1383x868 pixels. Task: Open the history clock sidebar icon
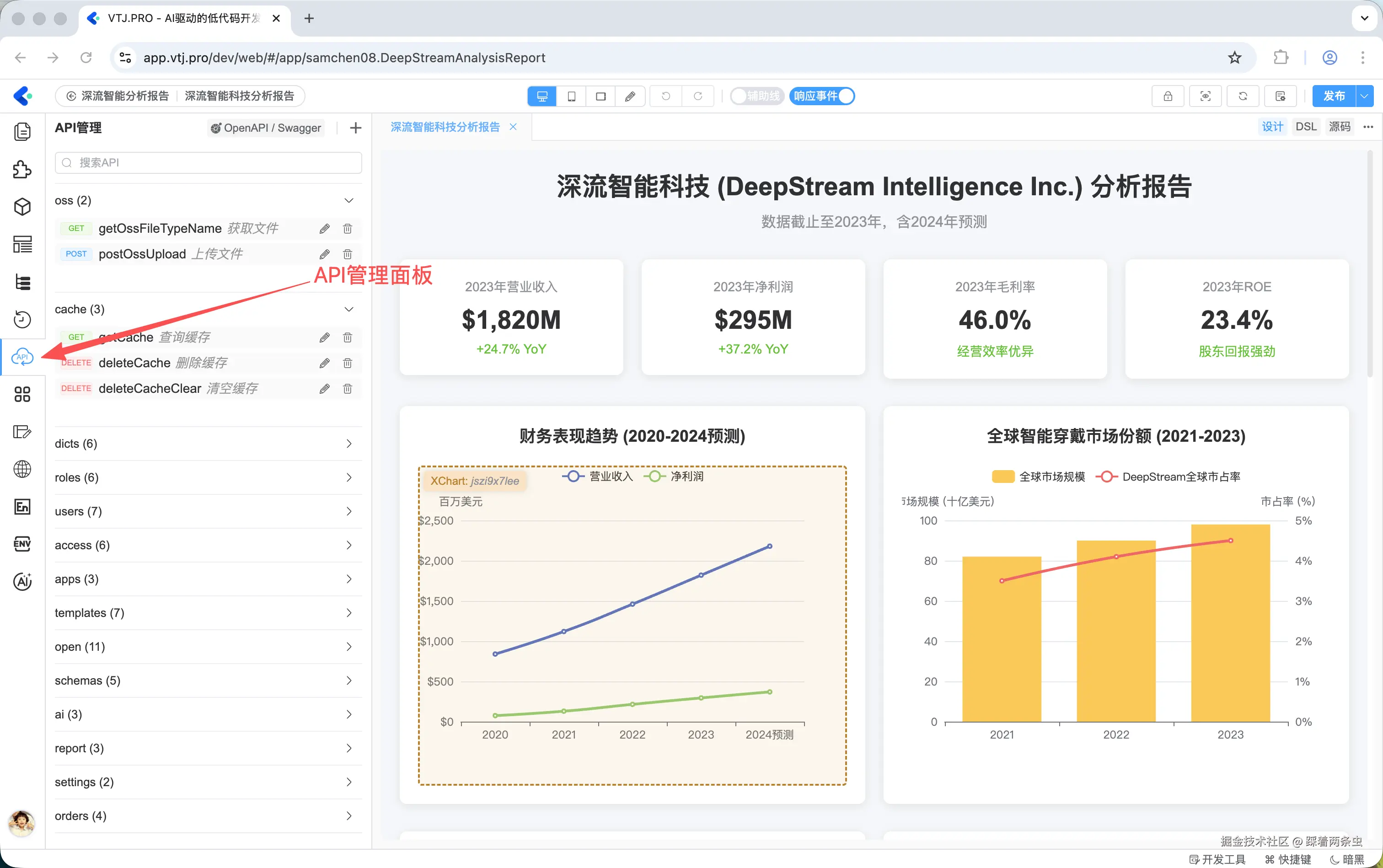point(22,319)
